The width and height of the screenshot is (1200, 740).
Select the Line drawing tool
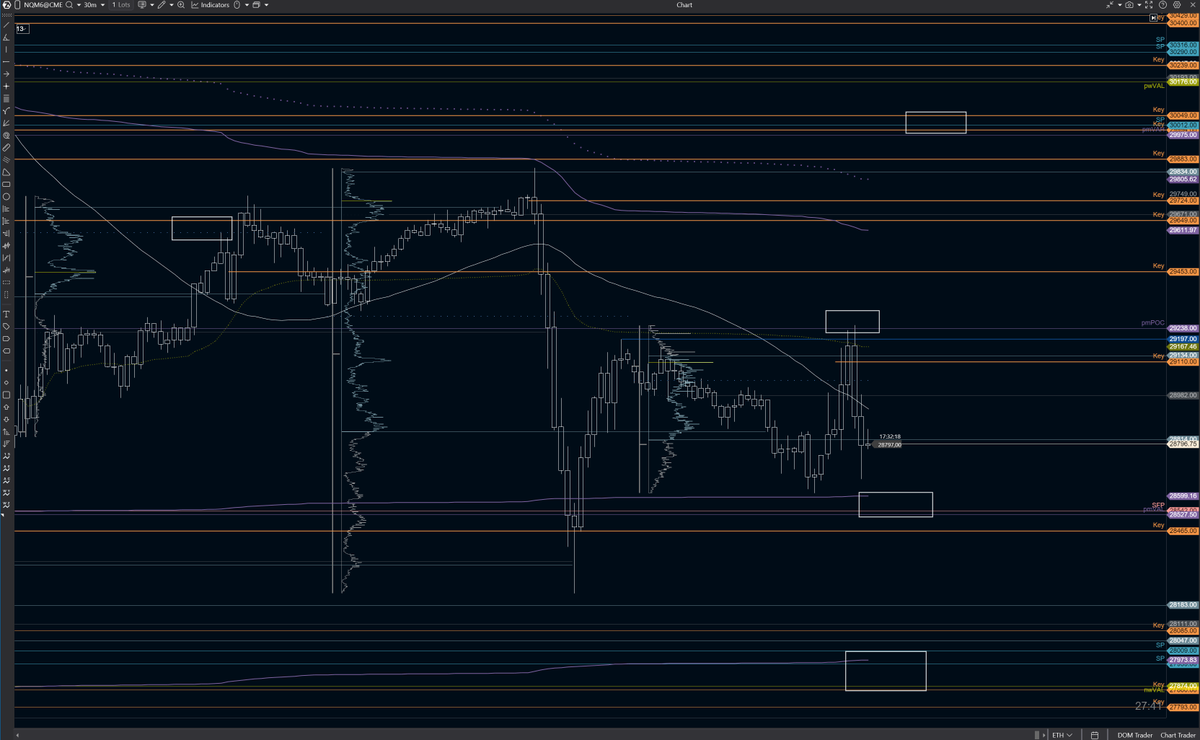(x=7, y=25)
